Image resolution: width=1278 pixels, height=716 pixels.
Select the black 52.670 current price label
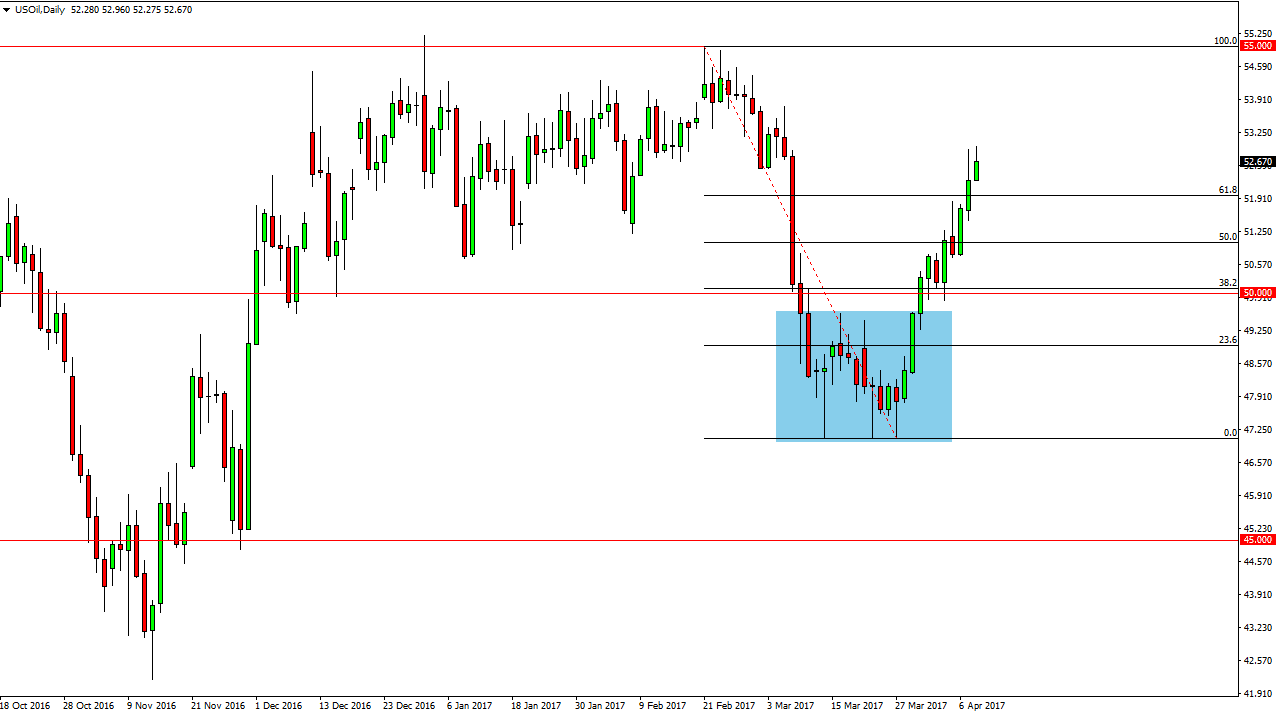(x=1257, y=162)
